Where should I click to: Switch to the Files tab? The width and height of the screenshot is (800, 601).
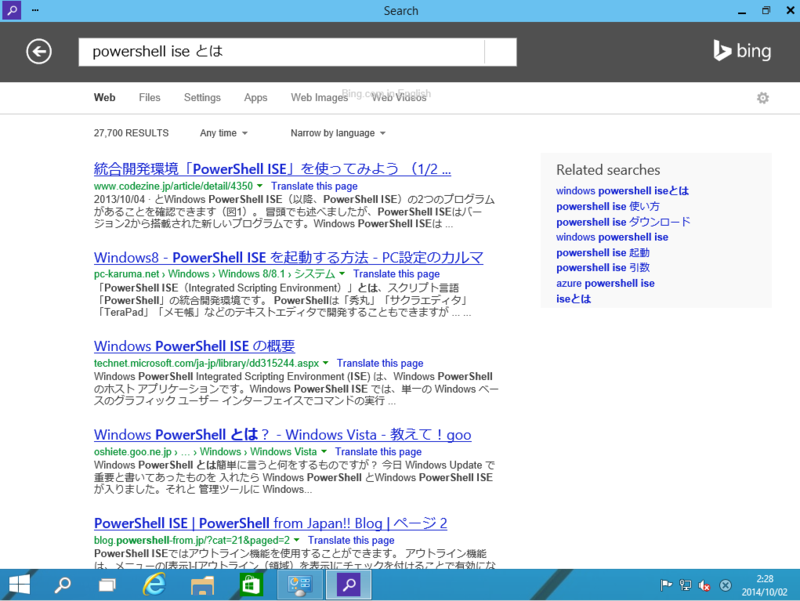pyautogui.click(x=149, y=97)
